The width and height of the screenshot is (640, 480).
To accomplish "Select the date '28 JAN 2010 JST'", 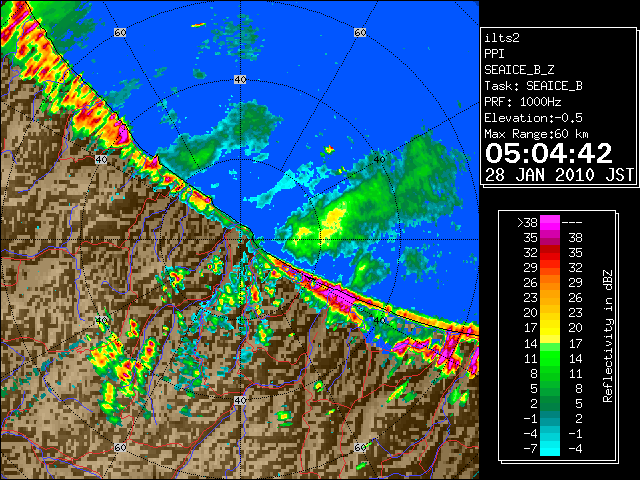I will click(560, 175).
